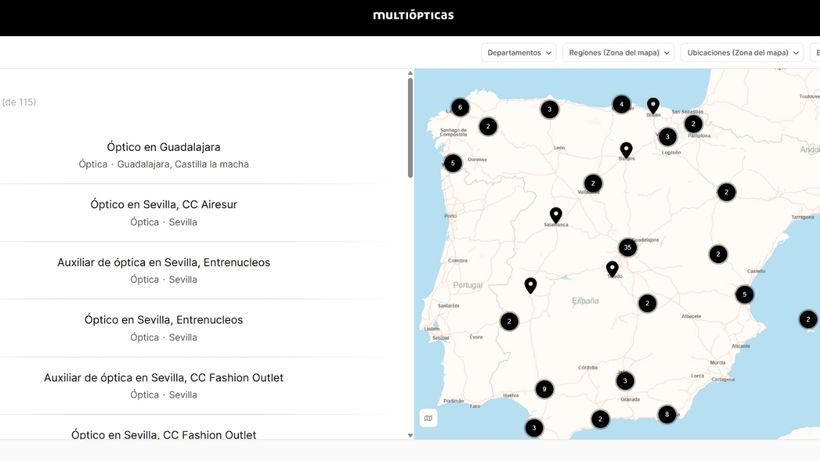Click the Burgos map pin
820x461 pixels.
626,149
